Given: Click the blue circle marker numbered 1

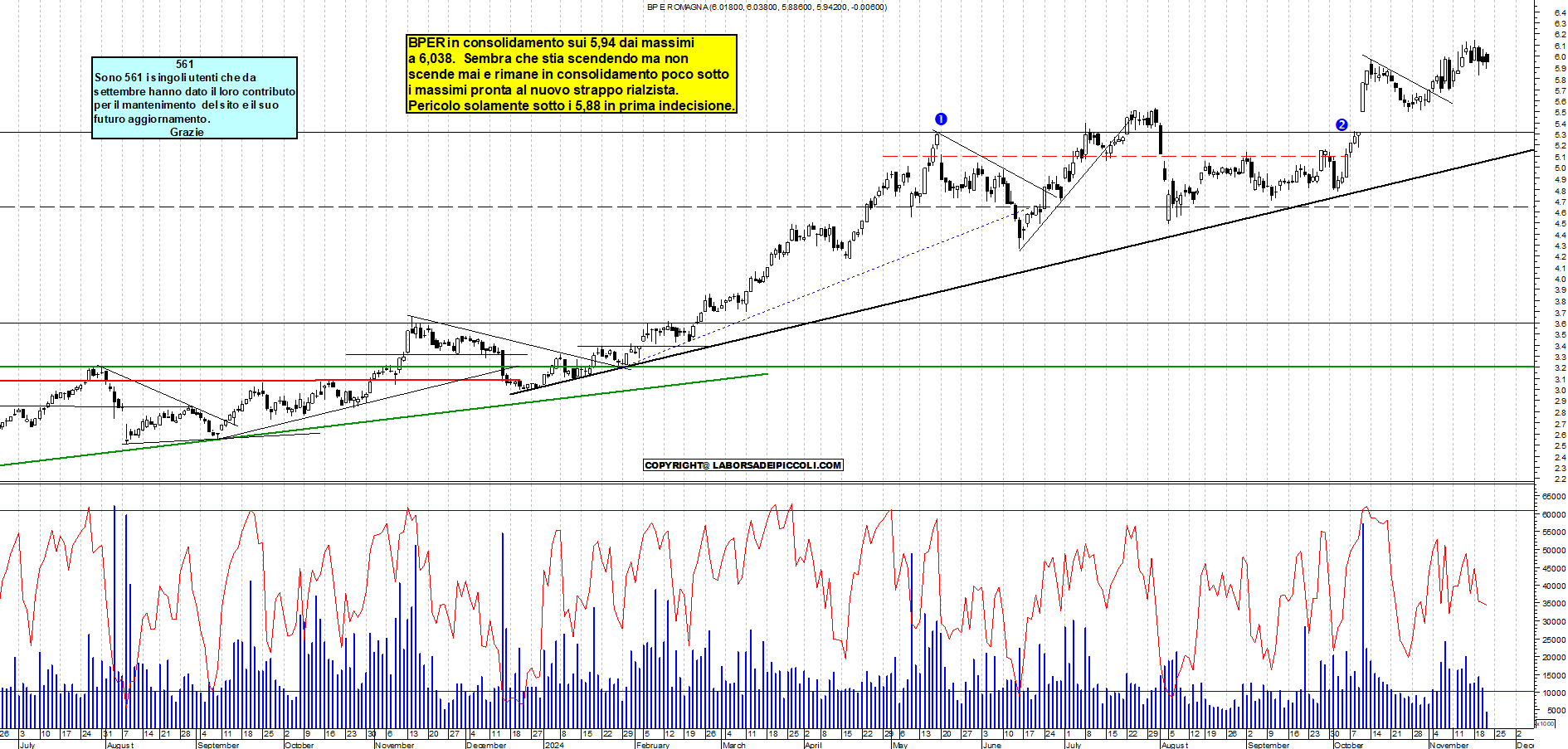Looking at the screenshot, I should tap(940, 119).
